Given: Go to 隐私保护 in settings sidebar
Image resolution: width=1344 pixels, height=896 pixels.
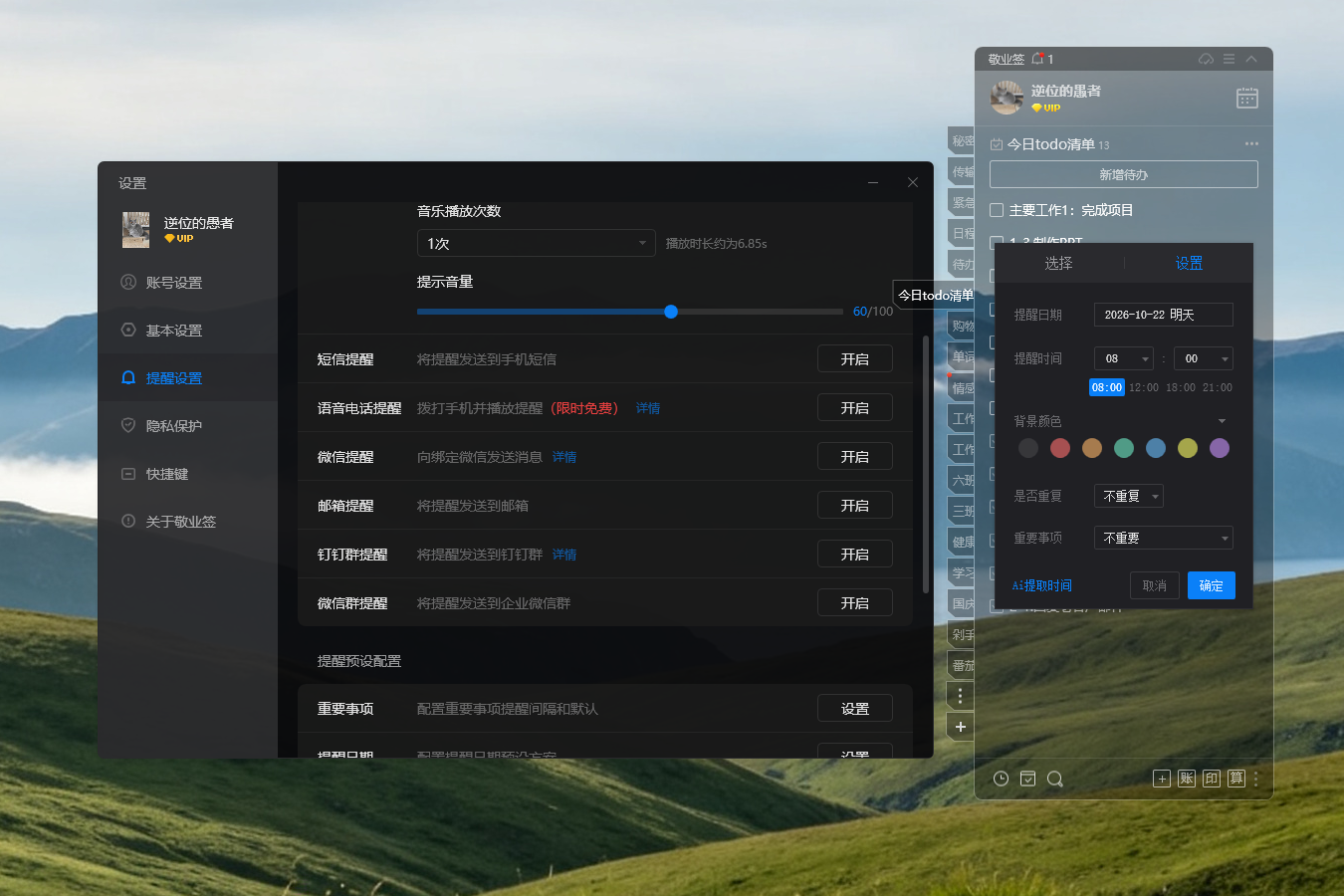Looking at the screenshot, I should point(174,425).
